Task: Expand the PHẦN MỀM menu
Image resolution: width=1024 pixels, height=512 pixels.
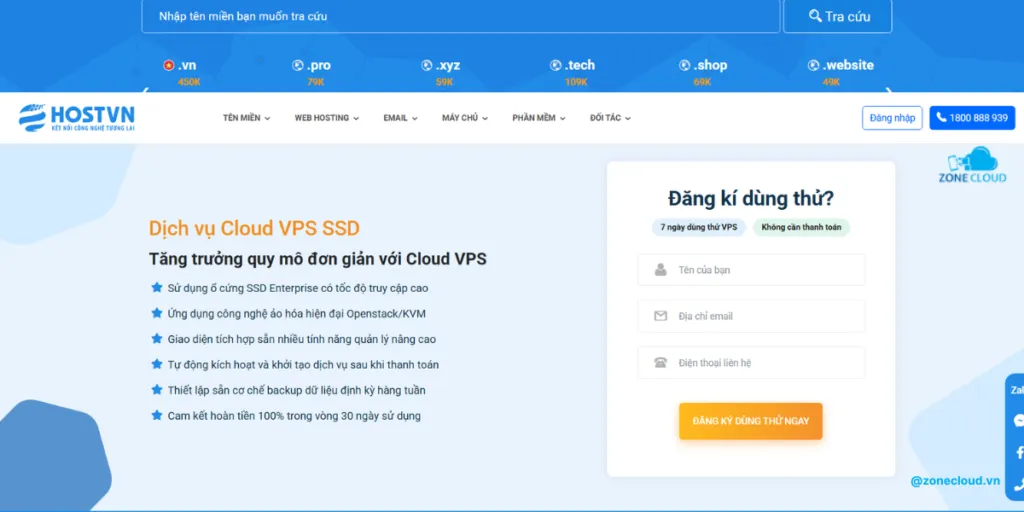Action: click(539, 118)
